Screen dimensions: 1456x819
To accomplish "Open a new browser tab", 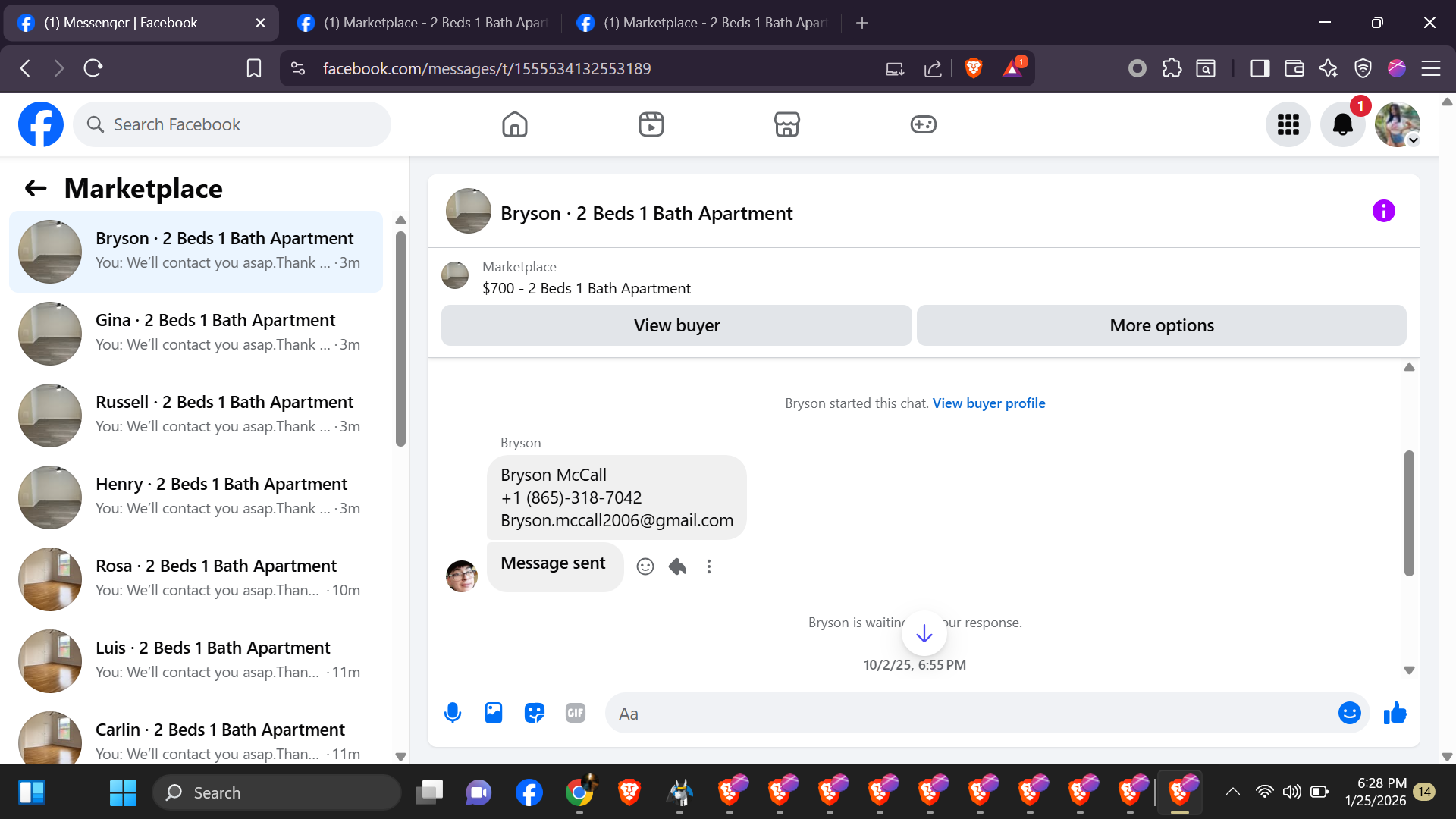I will pos(862,23).
